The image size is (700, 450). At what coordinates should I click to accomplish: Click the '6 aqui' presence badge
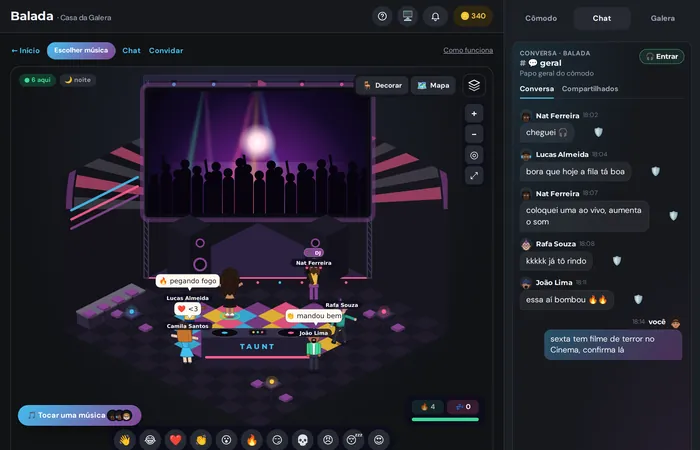[38, 80]
